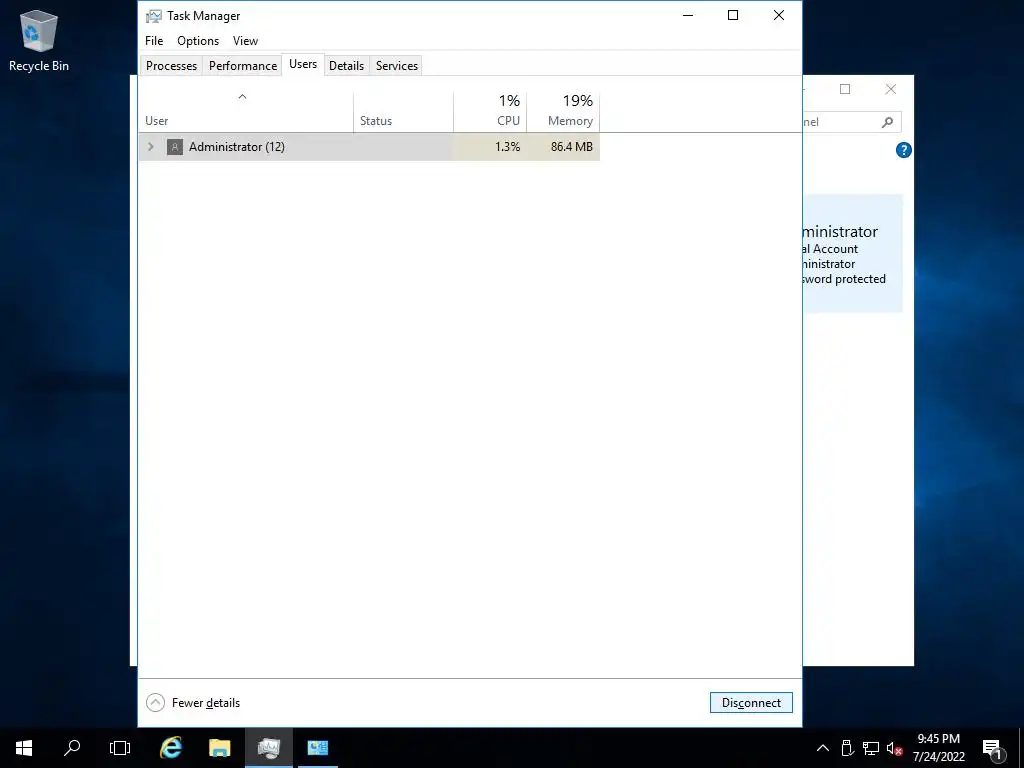Launch Internet Explorer from the taskbar

click(x=171, y=748)
